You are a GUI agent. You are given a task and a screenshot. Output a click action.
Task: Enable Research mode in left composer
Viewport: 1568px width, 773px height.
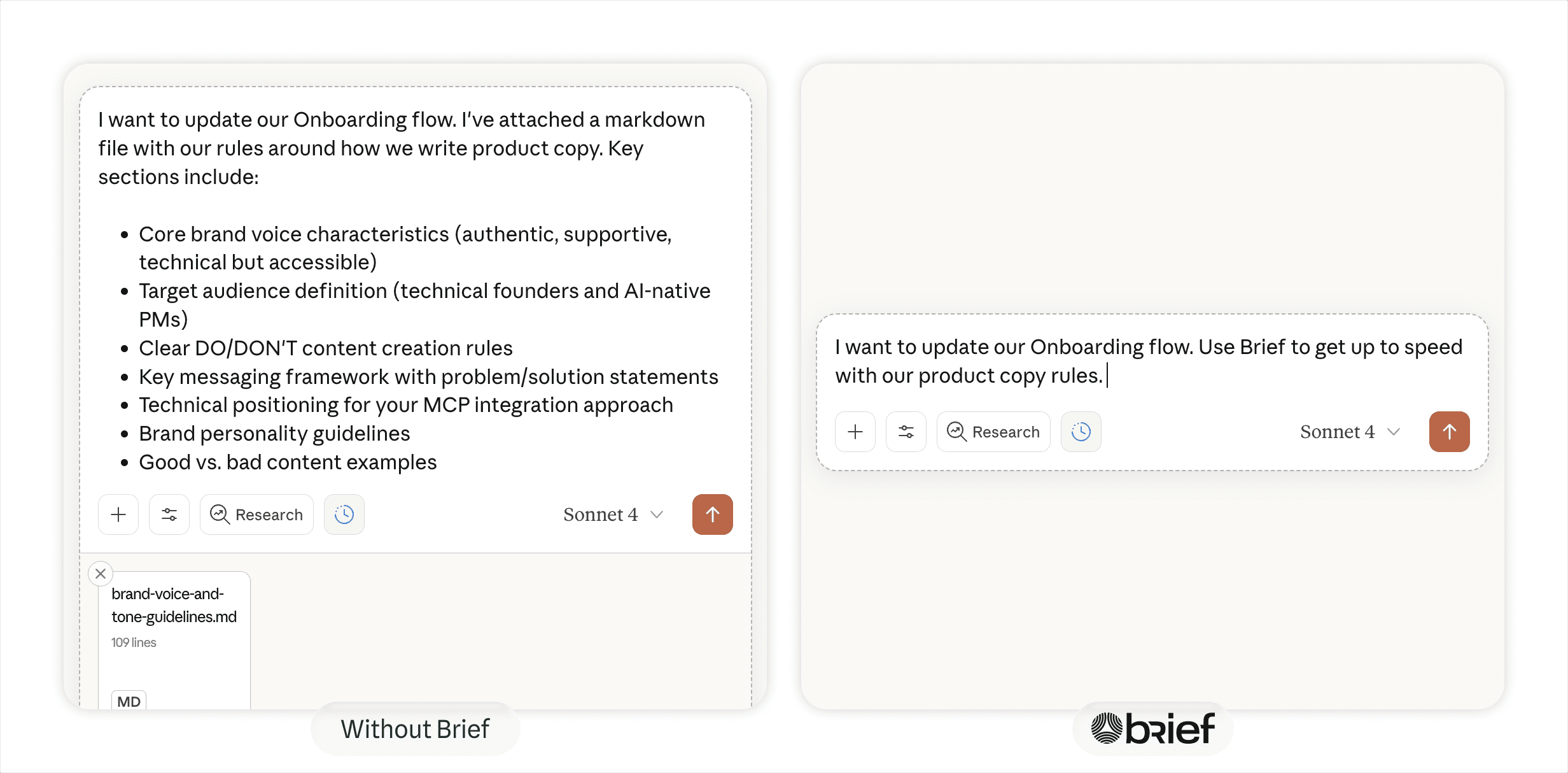(x=256, y=514)
